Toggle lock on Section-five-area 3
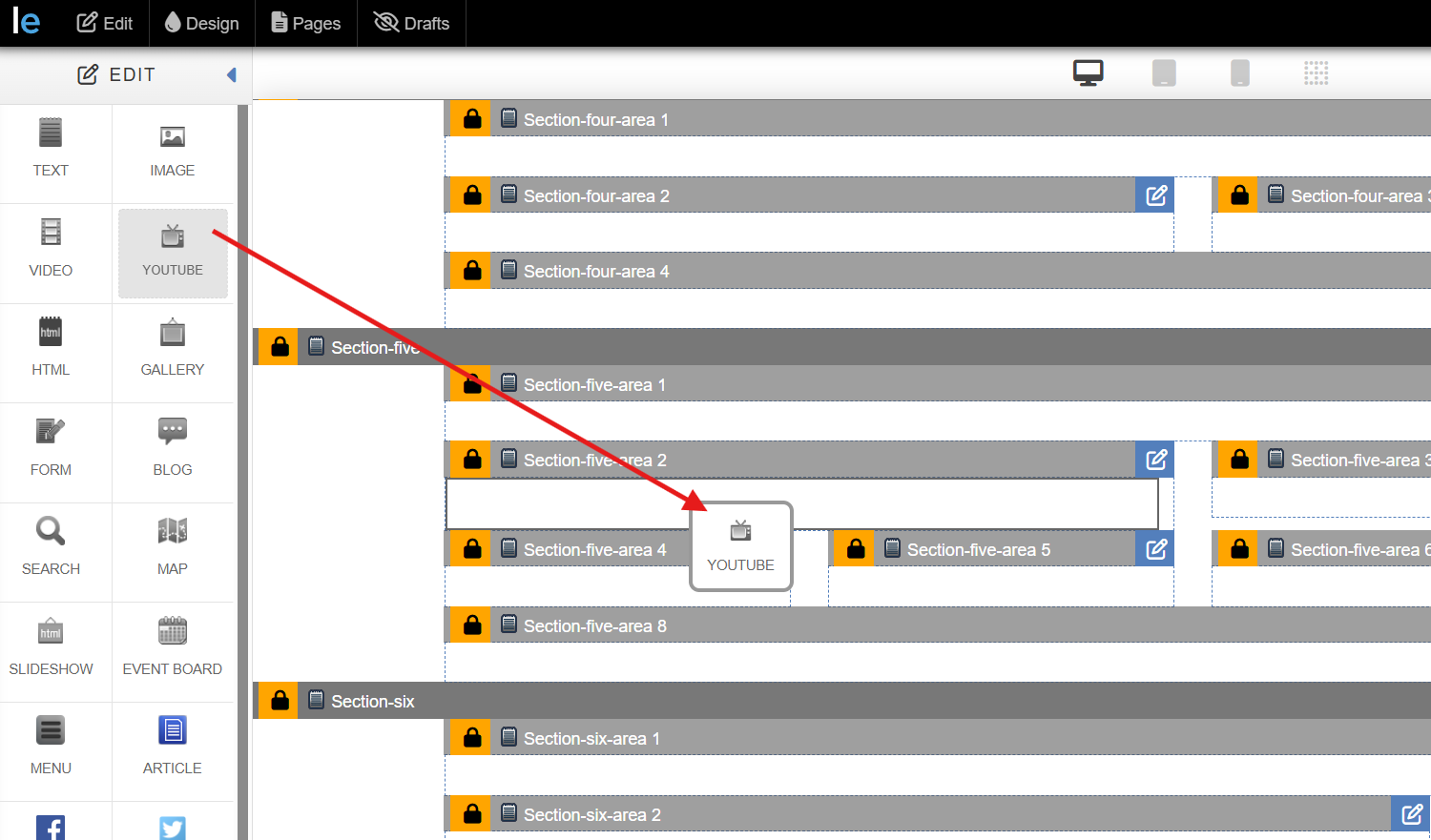Screen dimensions: 1431x840 pyautogui.click(x=1238, y=460)
